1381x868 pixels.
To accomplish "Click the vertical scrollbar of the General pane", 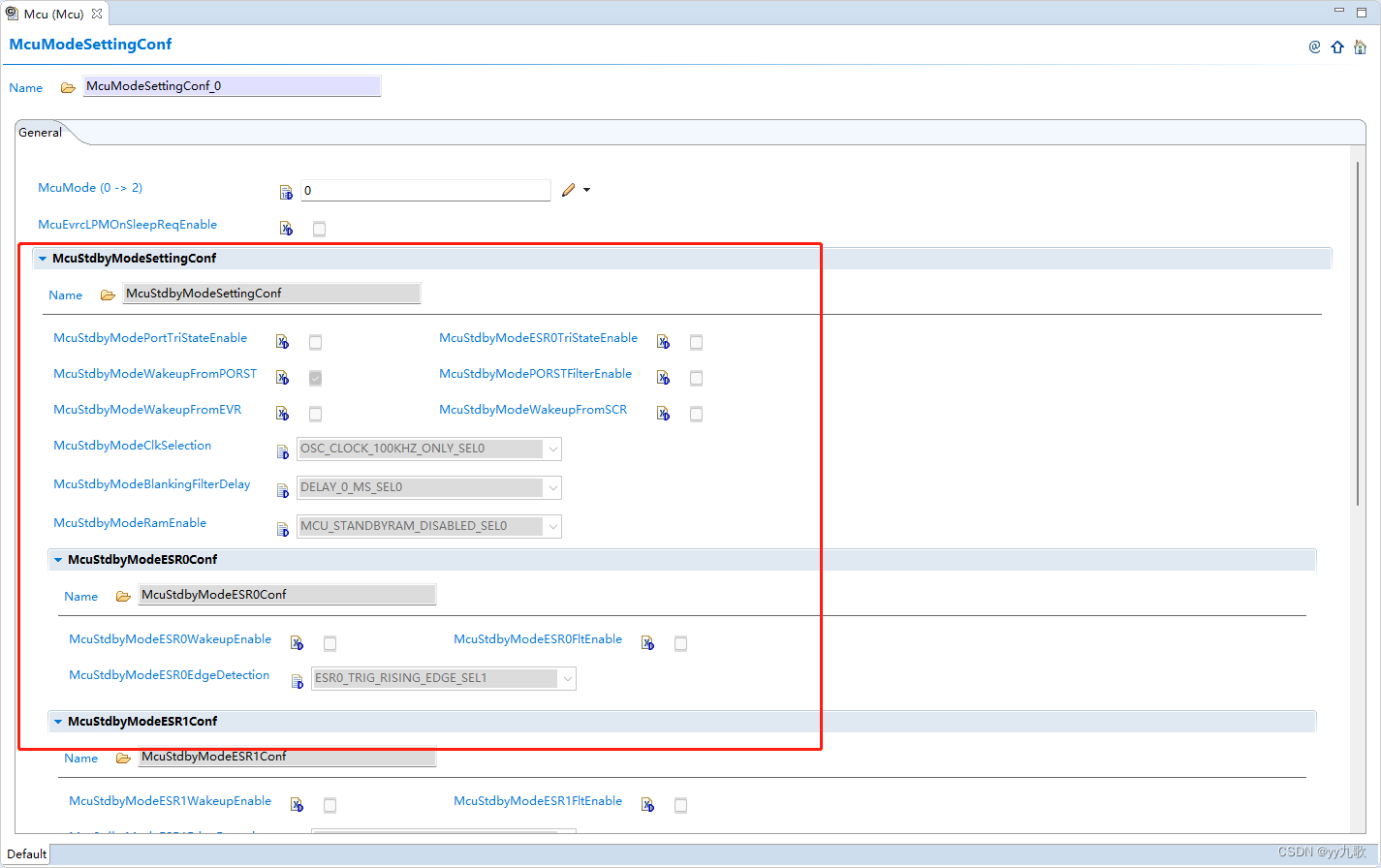I will pyautogui.click(x=1358, y=332).
